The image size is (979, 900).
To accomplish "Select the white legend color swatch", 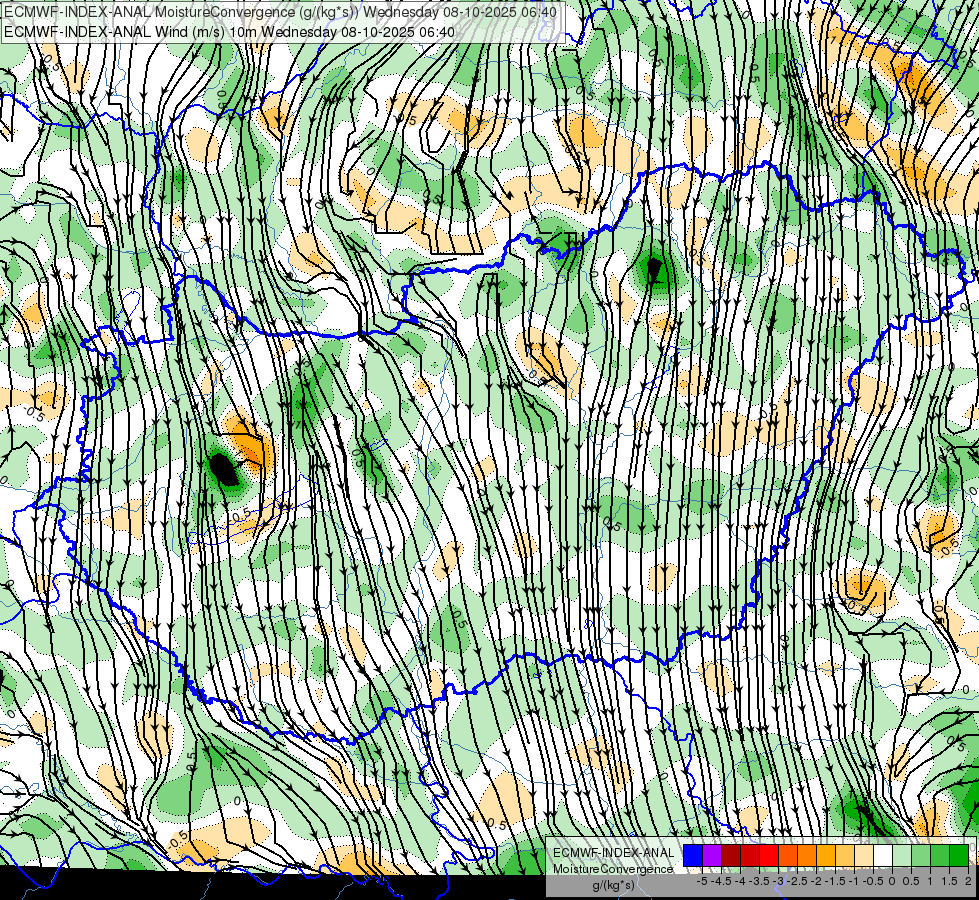I will 883,856.
